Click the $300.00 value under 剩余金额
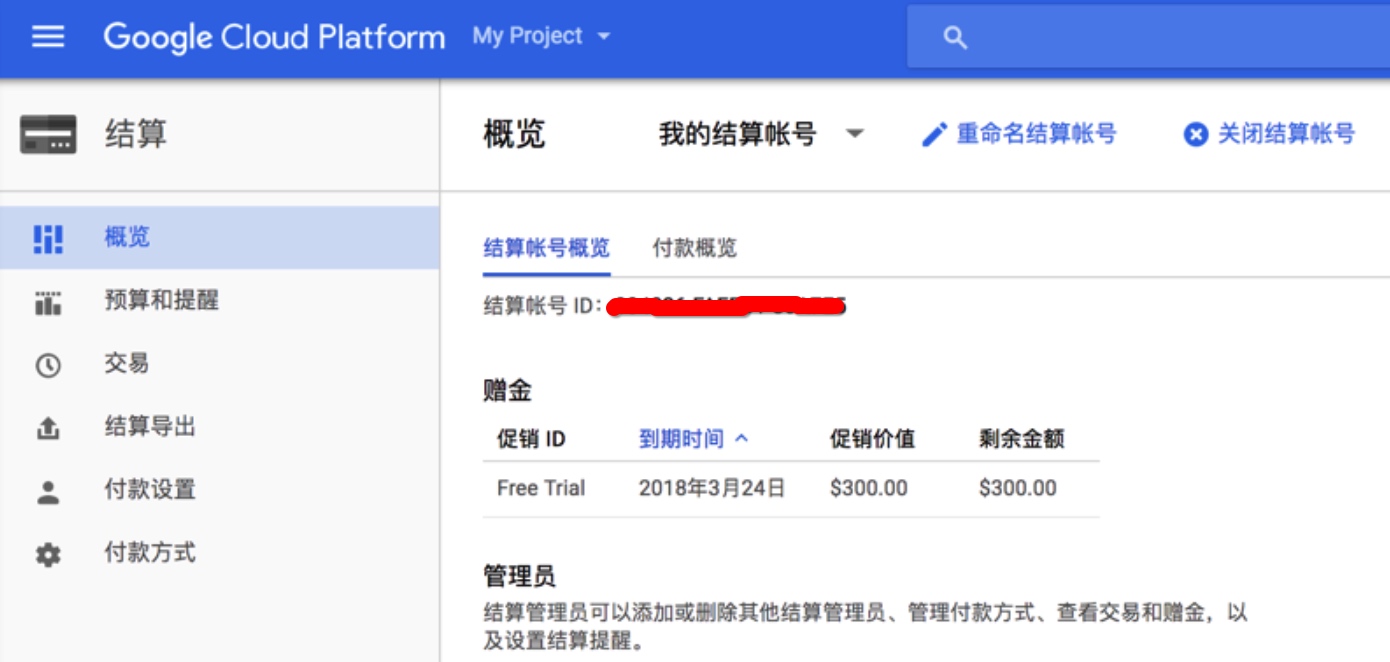The height and width of the screenshot is (662, 1390). pos(1018,488)
